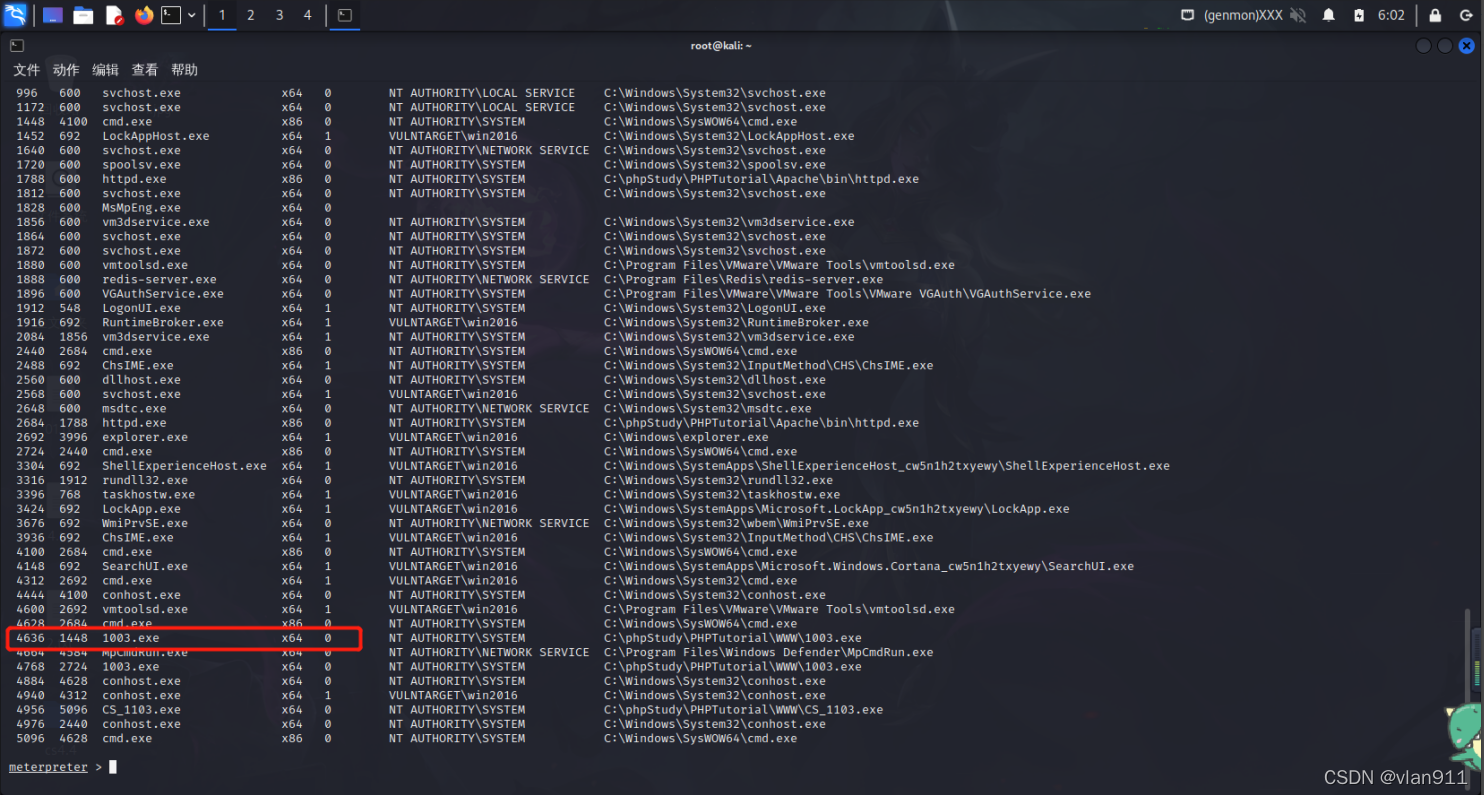Open the Kali dragon applications menu
The height and width of the screenshot is (795, 1484).
click(14, 15)
